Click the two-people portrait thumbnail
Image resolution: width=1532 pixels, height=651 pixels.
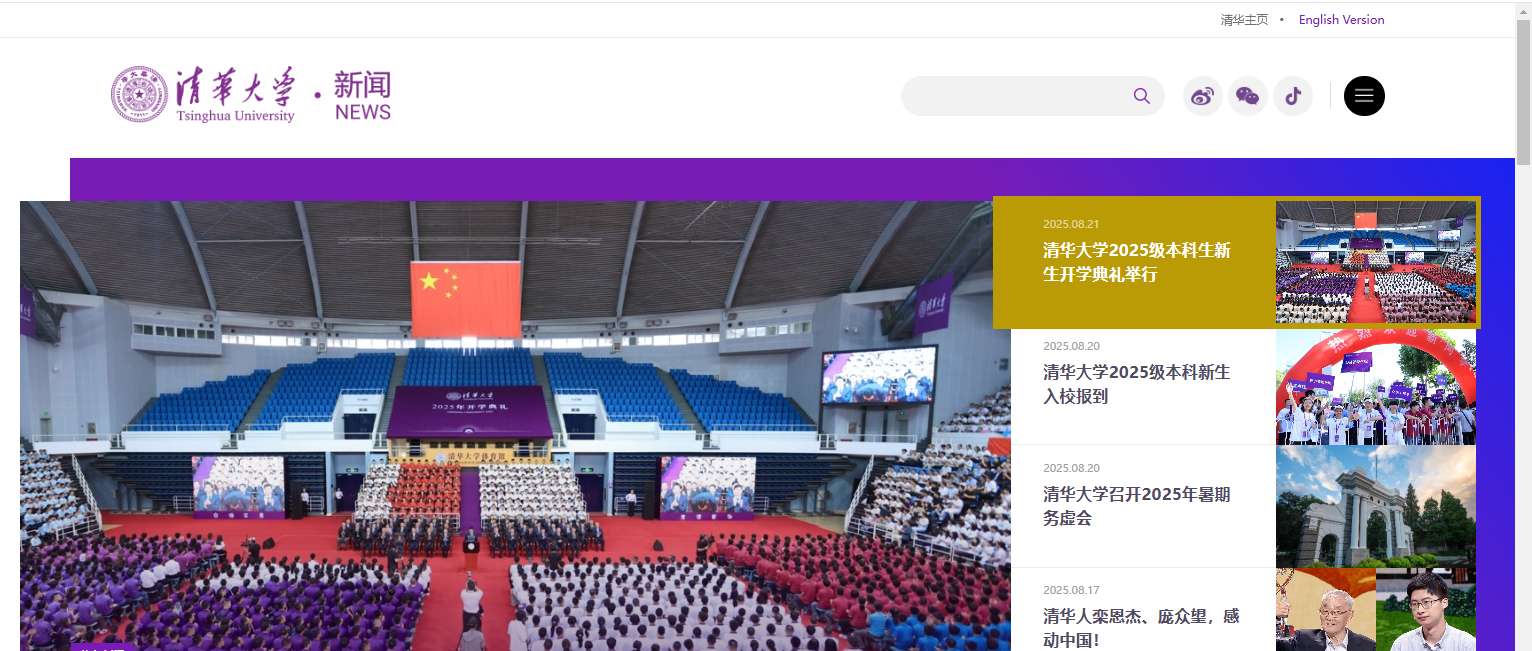(x=1375, y=610)
